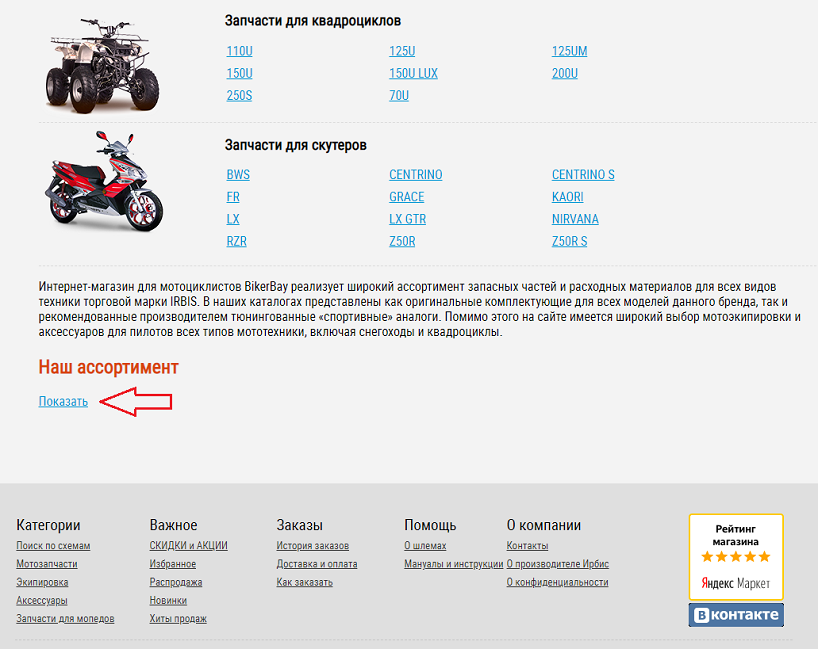Image resolution: width=818 pixels, height=649 pixels.
Task: Open История заказов link
Action: pos(313,546)
